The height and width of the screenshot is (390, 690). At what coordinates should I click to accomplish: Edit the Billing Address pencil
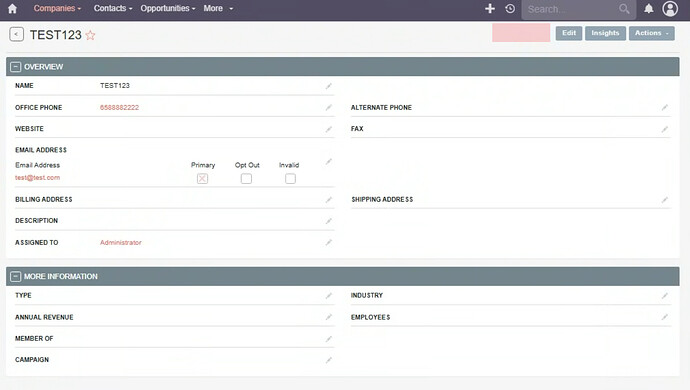329,200
